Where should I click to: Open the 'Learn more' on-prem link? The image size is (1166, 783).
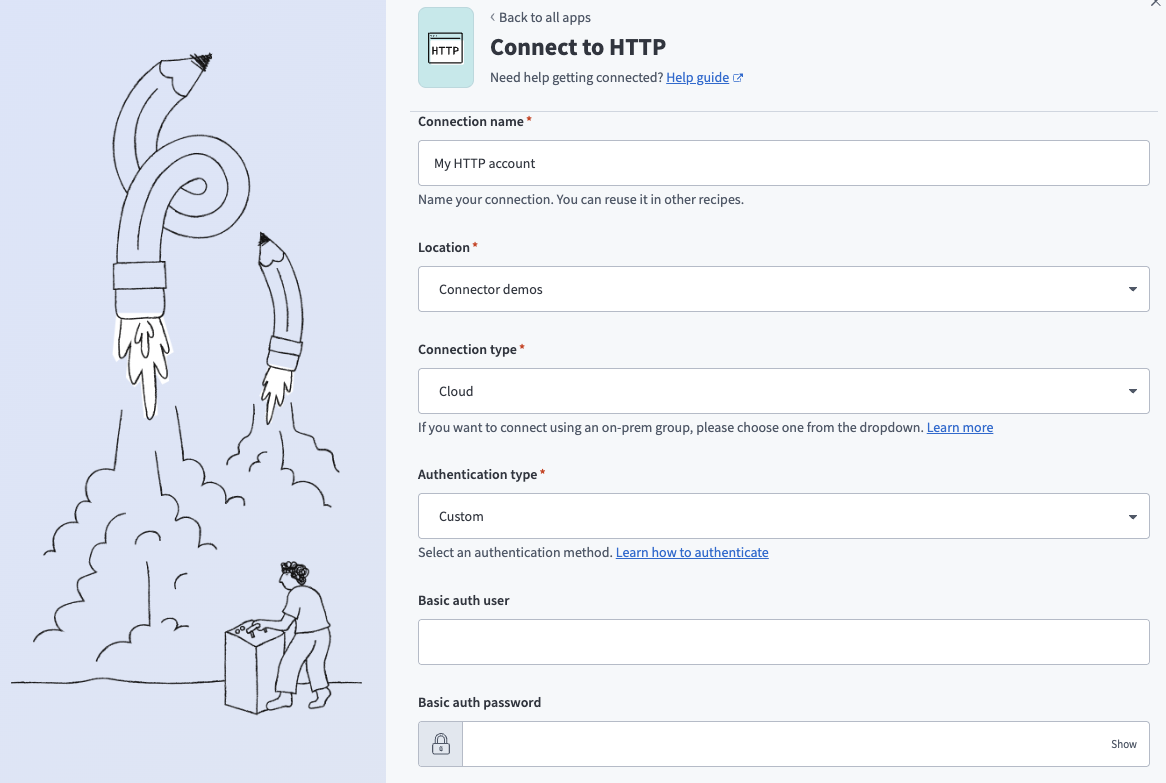[959, 427]
